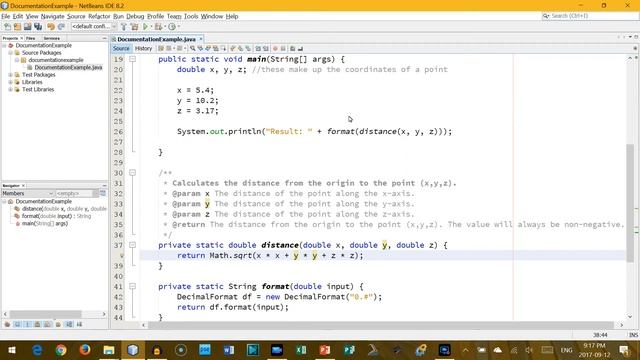This screenshot has width=640, height=360.
Task: Open Firefox from the taskbar
Action: (85, 350)
